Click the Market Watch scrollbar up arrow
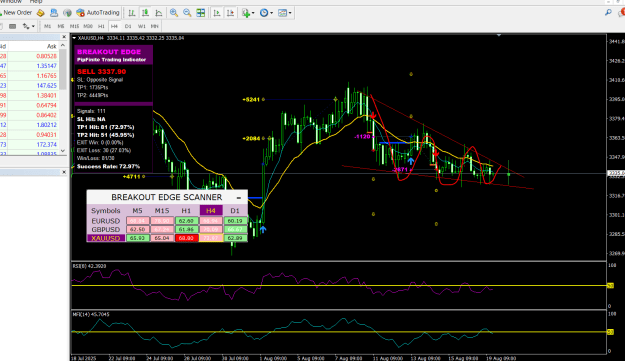Screen dimensions: 625x361 point(63,46)
